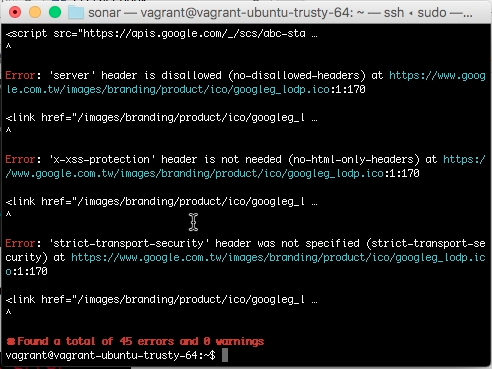
Task: Click the green zoom window button
Action: pyautogui.click(x=55, y=13)
